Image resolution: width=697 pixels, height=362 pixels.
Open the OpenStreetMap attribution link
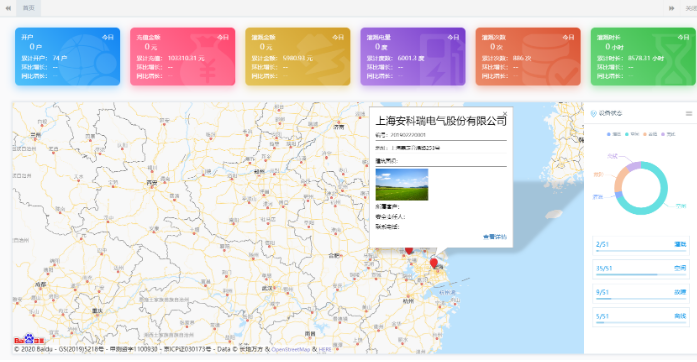290,350
